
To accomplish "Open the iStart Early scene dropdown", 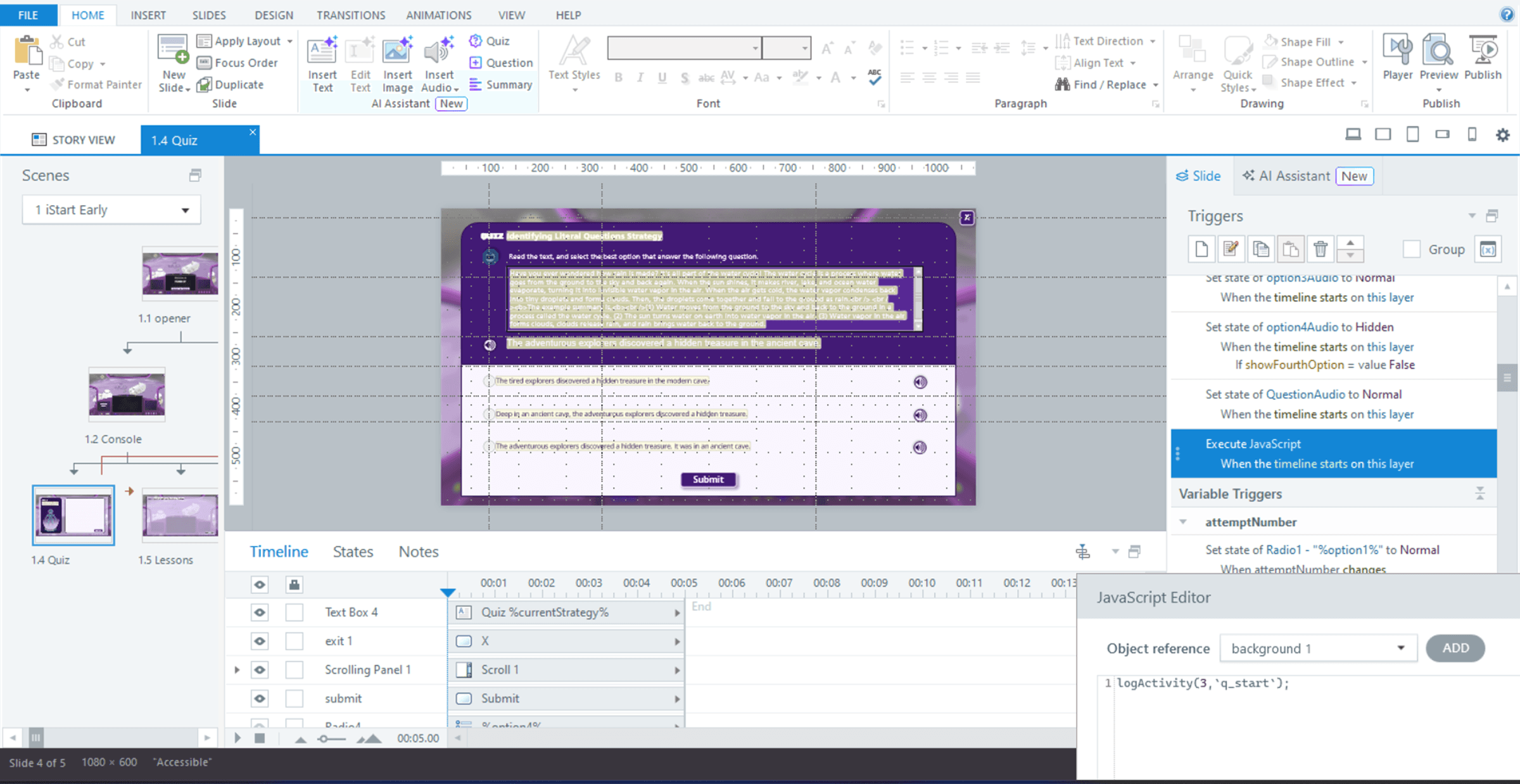I will [111, 210].
